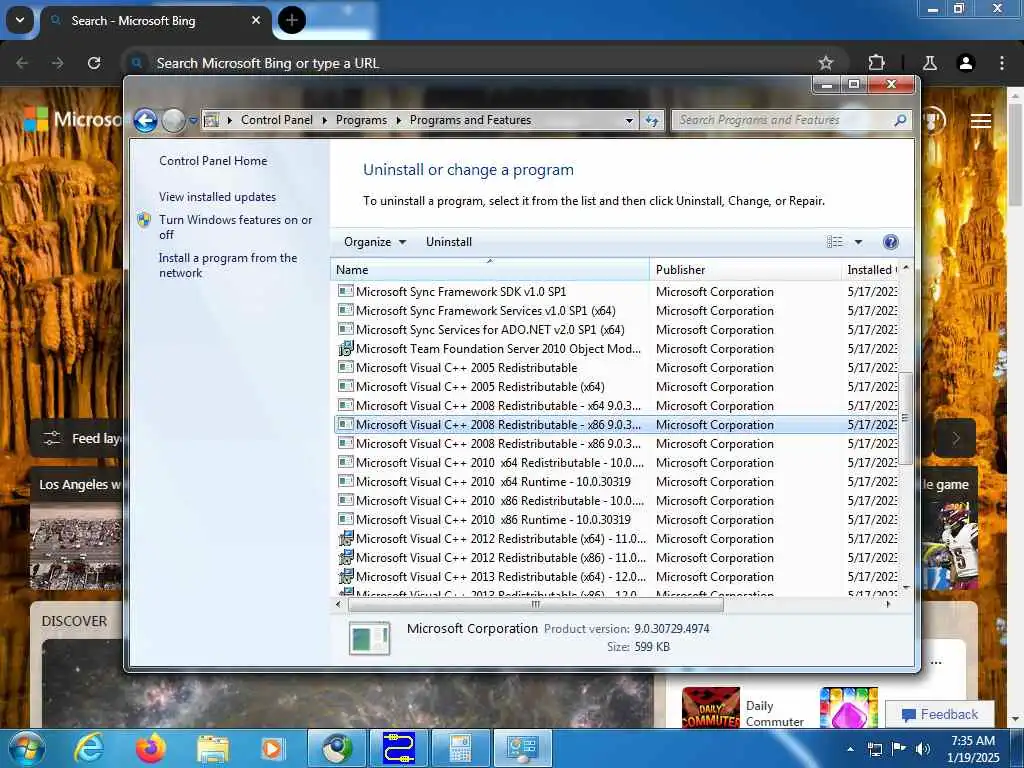Screen dimensions: 1024x768
Task: Click the magnifier icon in the search box
Action: [900, 120]
